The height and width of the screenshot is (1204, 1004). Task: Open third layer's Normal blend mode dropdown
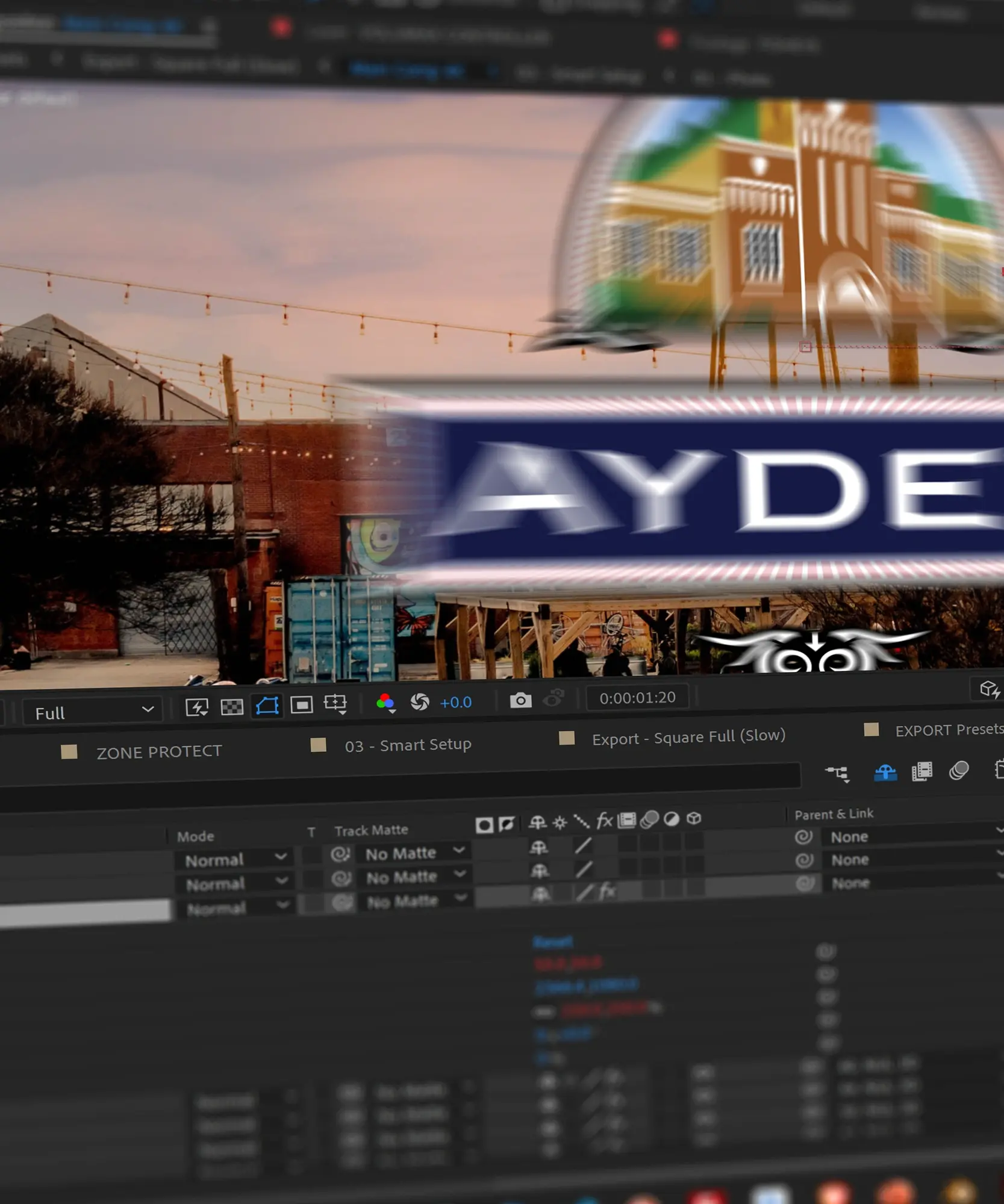tap(237, 907)
